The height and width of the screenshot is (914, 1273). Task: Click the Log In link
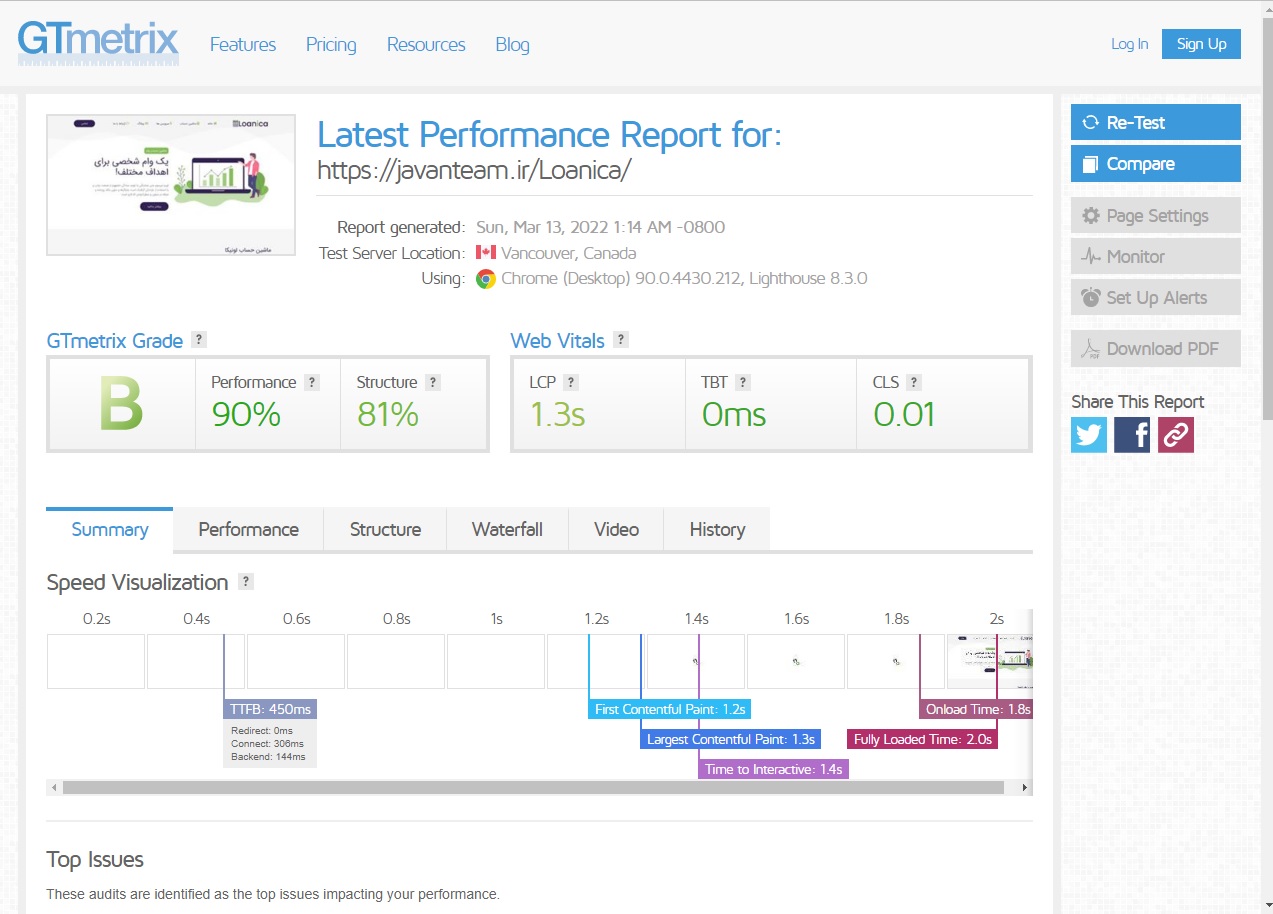[1130, 44]
